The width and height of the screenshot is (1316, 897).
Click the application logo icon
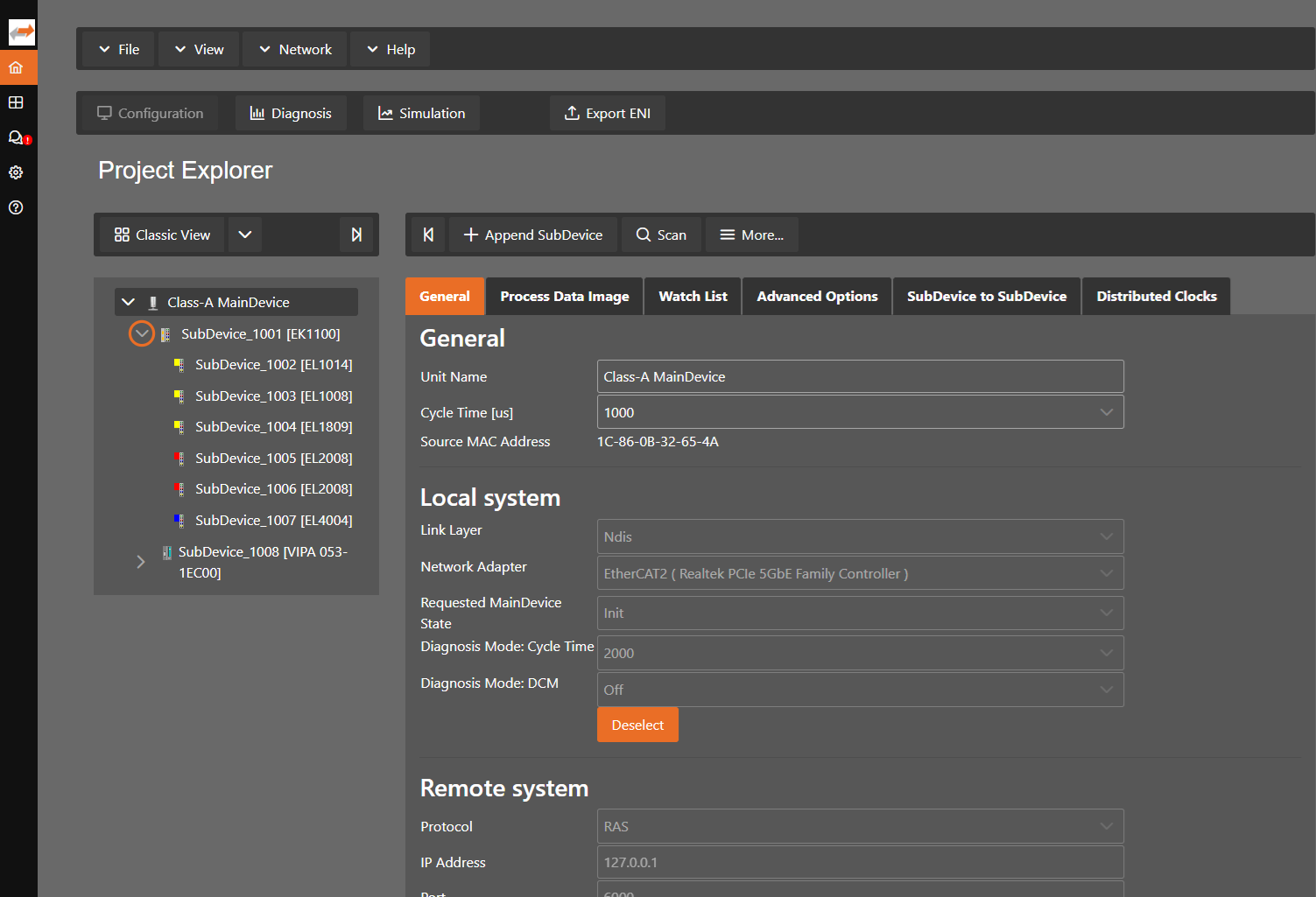[21, 32]
